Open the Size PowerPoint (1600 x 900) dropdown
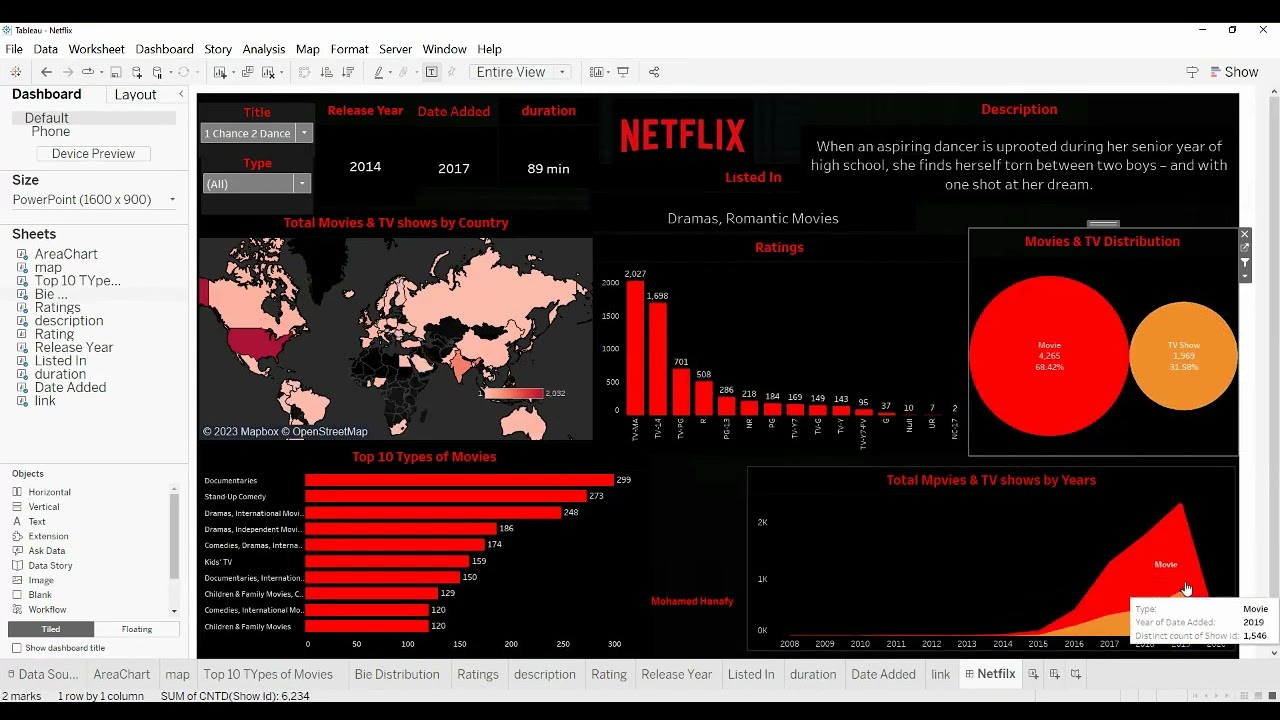The height and width of the screenshot is (720, 1280). [94, 200]
